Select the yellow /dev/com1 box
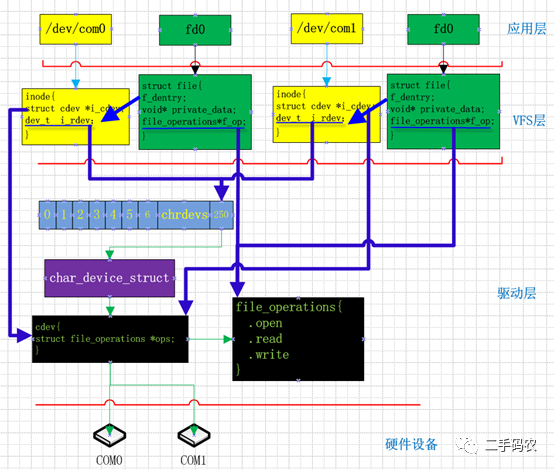Image resolution: width=554 pixels, height=470 pixels. 327,29
